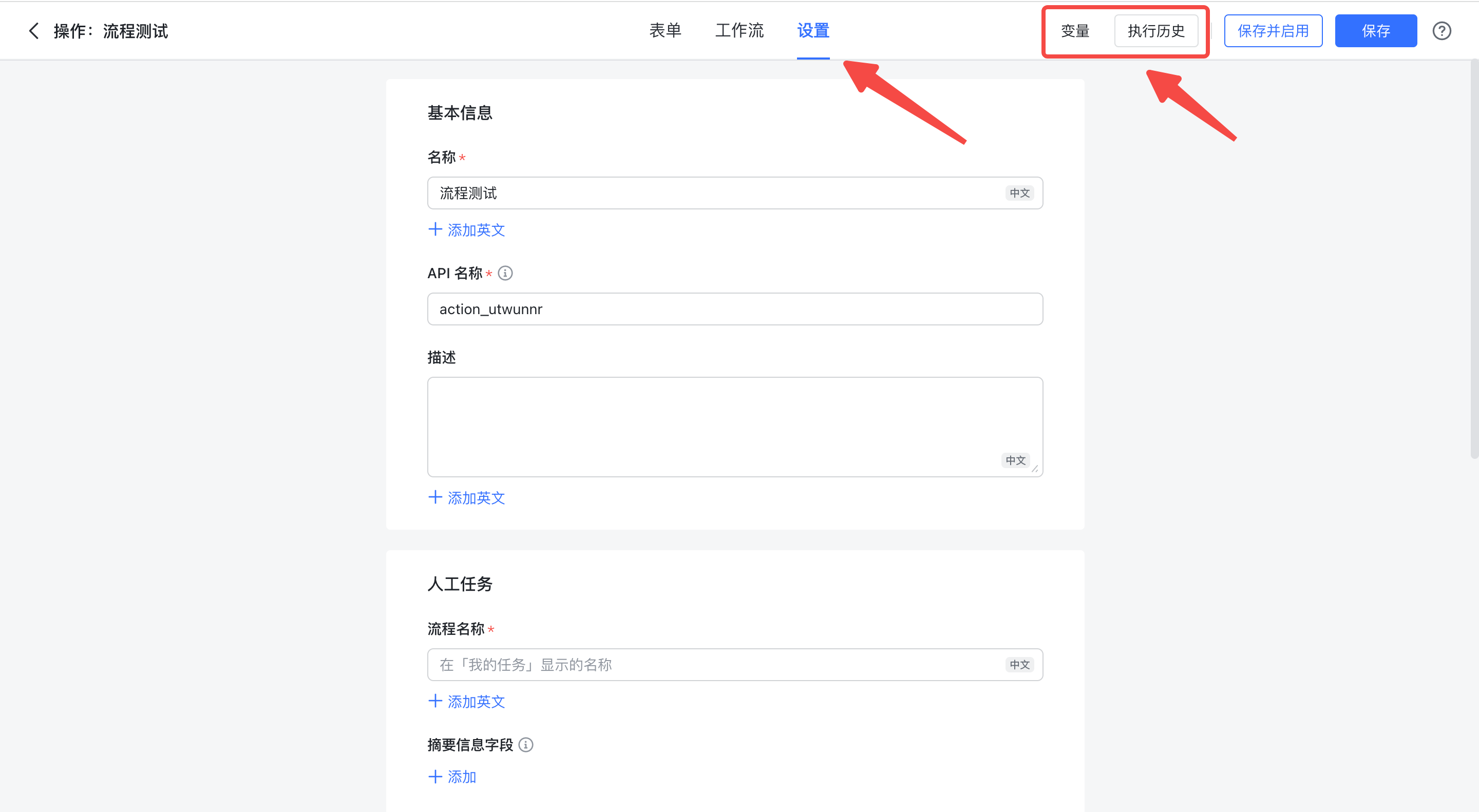
Task: Add English under the 流程名称 field
Action: pyautogui.click(x=467, y=702)
